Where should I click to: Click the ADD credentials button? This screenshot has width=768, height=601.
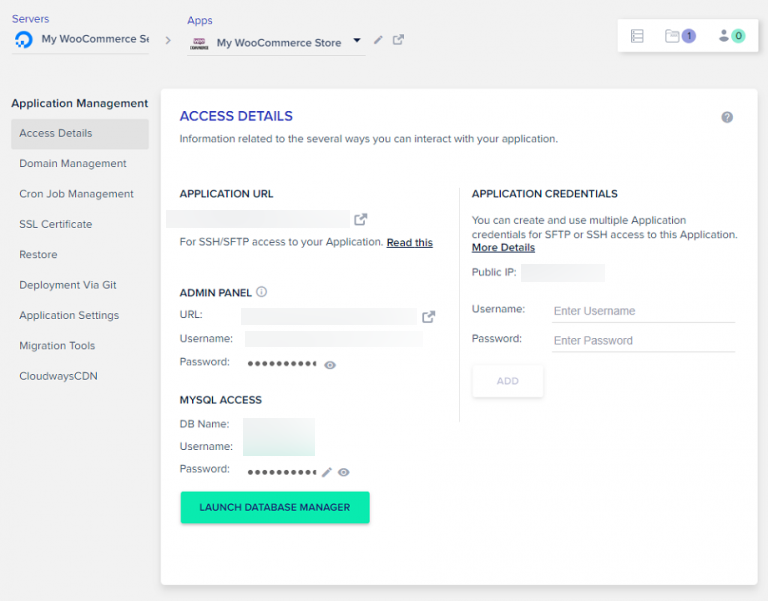pyautogui.click(x=507, y=381)
